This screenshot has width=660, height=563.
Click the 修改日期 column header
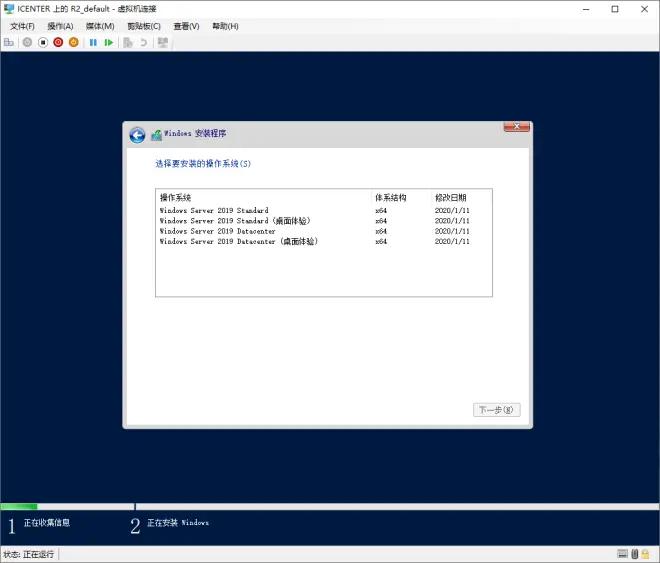coord(461,197)
